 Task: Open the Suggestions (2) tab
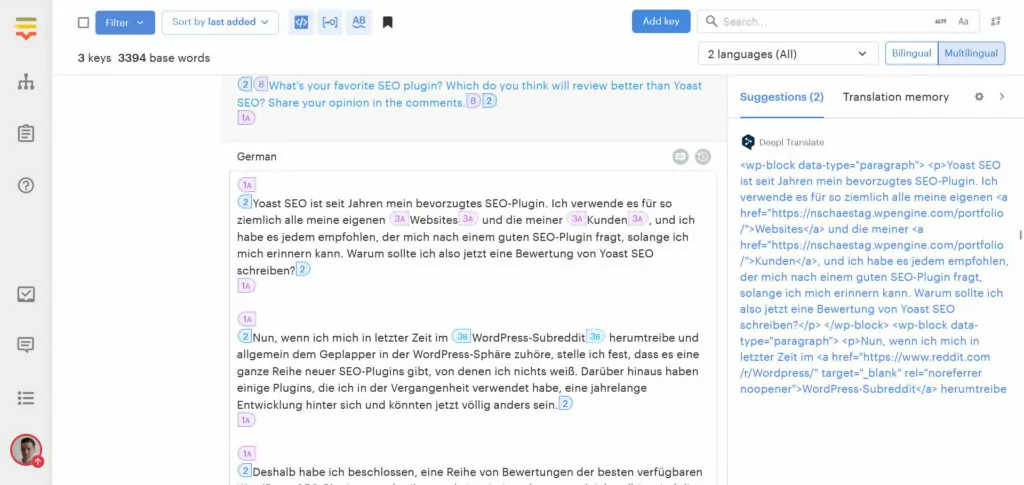click(781, 97)
